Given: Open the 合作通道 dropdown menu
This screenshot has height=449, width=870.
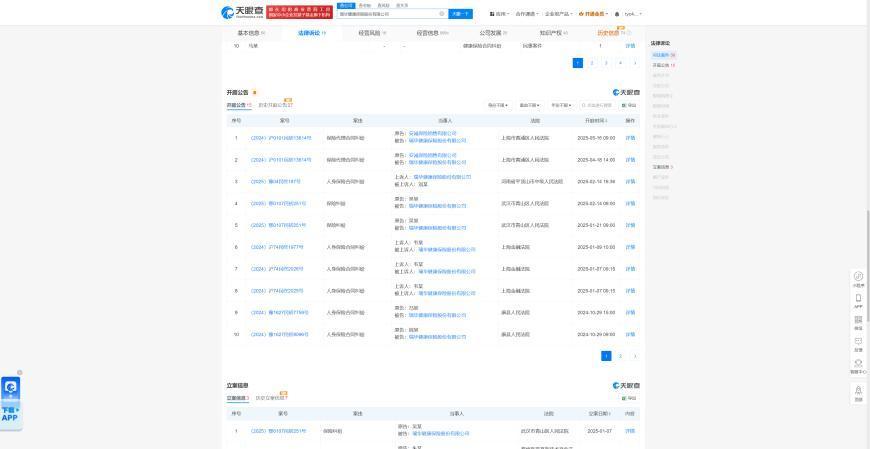Looking at the screenshot, I should pos(526,14).
